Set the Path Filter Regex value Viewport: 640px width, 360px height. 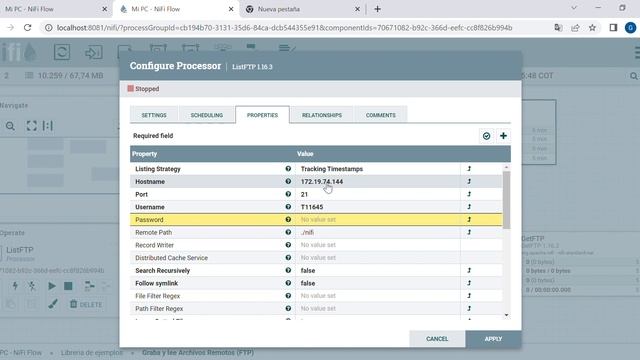[378, 308]
